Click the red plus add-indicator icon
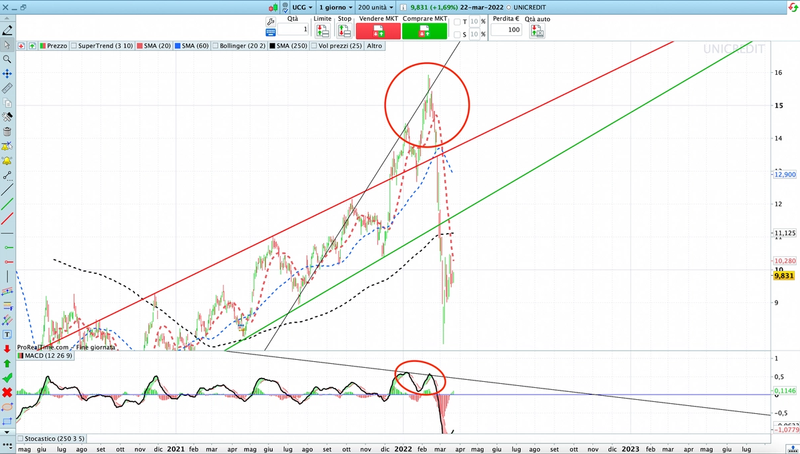The width and height of the screenshot is (800, 454). coord(21,46)
